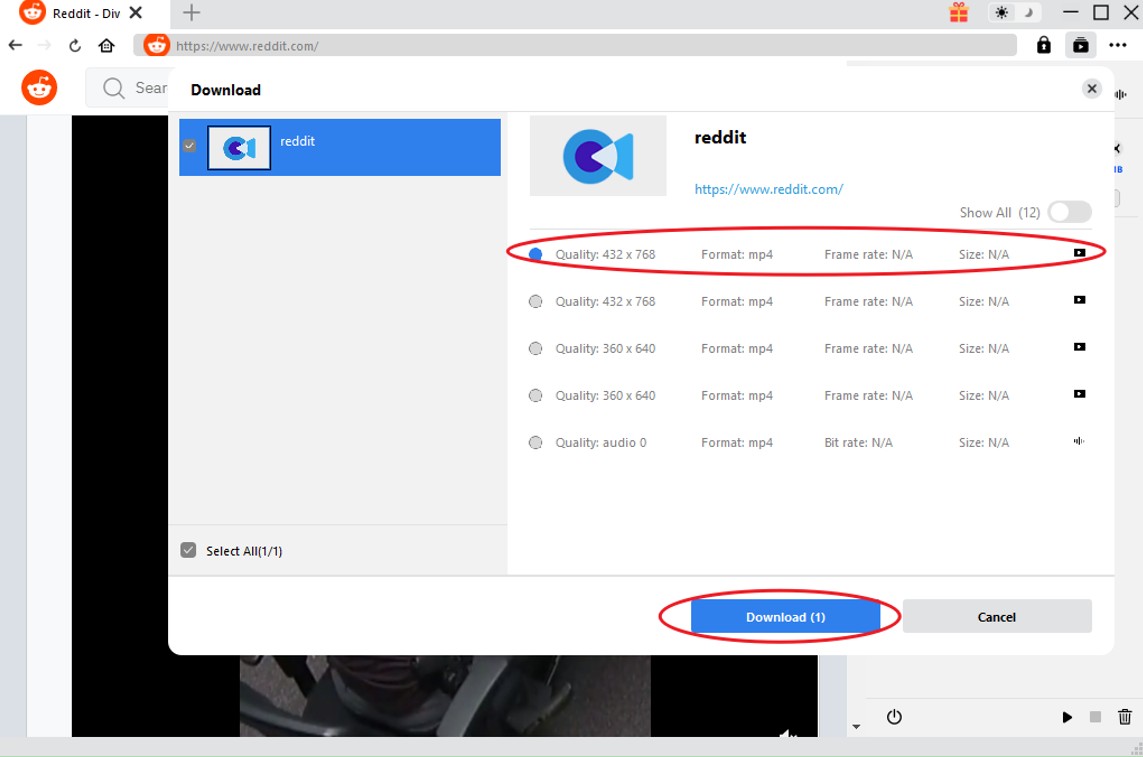Open a new tab with plus button

[x=191, y=13]
